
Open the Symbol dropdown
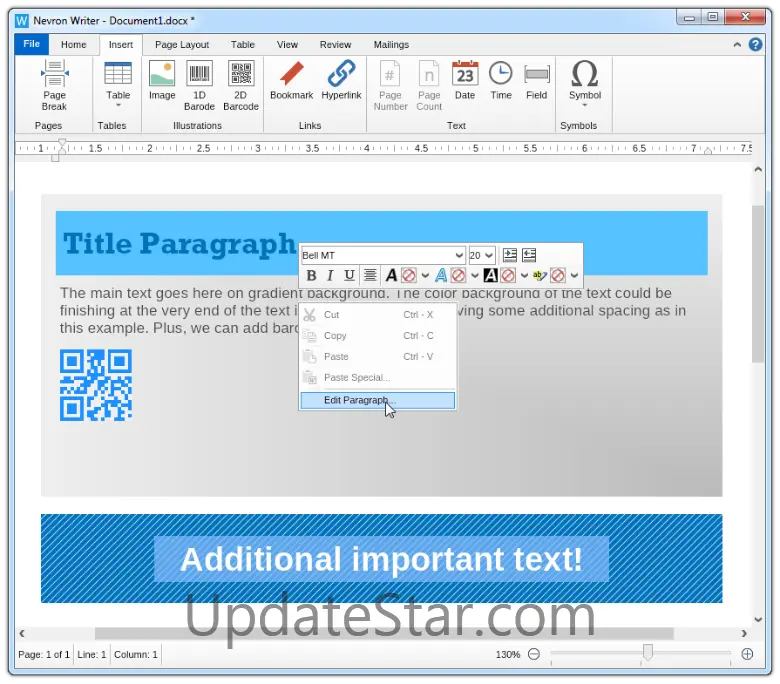tap(585, 84)
